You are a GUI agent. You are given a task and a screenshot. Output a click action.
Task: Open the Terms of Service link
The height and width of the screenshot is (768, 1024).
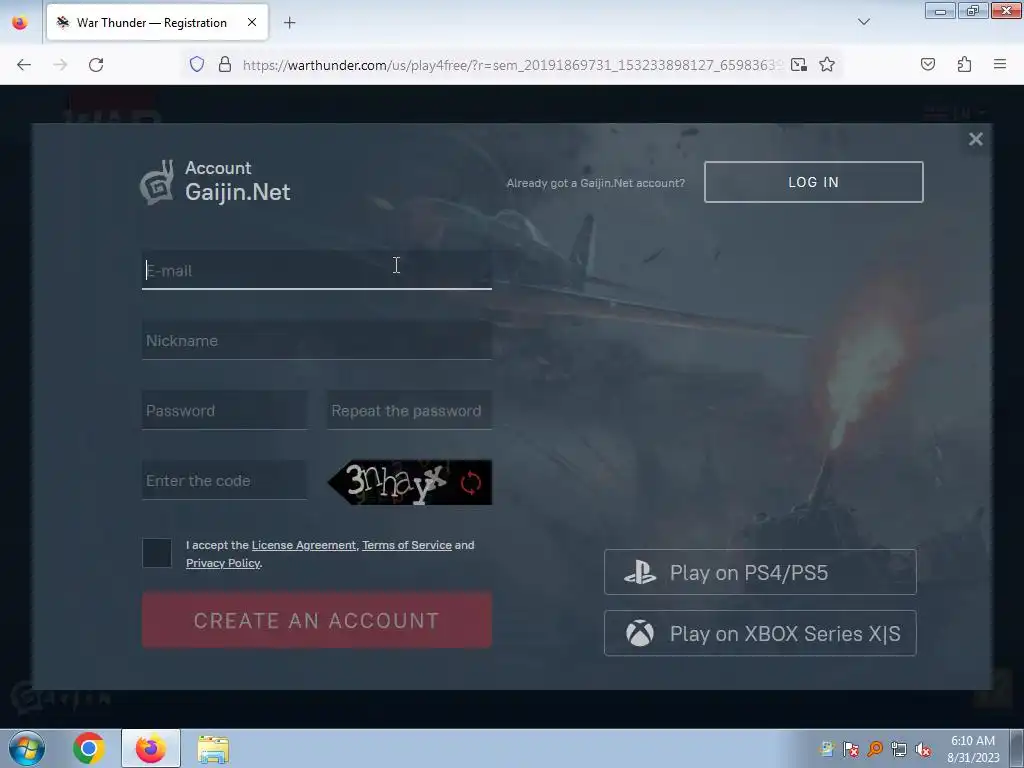(407, 545)
